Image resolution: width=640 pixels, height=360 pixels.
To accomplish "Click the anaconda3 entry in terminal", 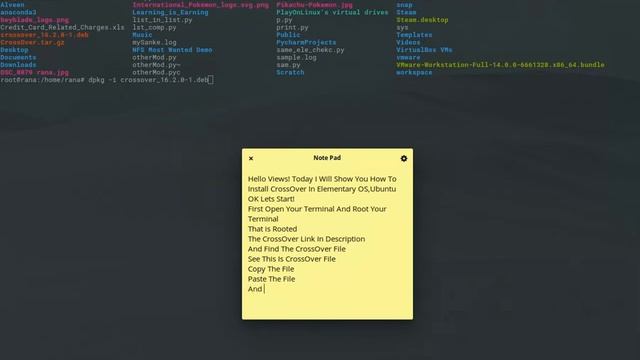I will pos(18,13).
